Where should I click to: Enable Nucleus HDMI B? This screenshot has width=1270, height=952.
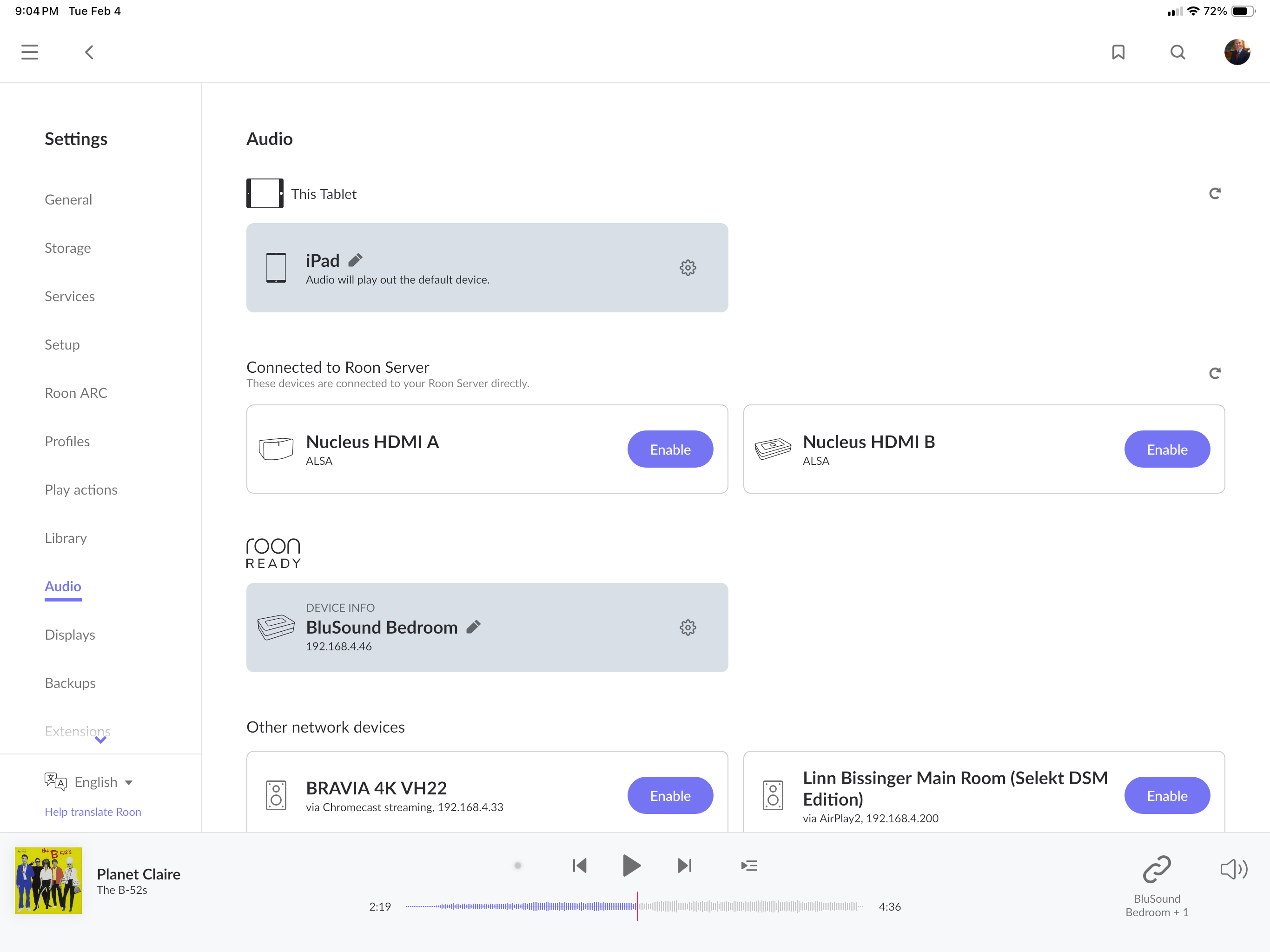(1167, 449)
